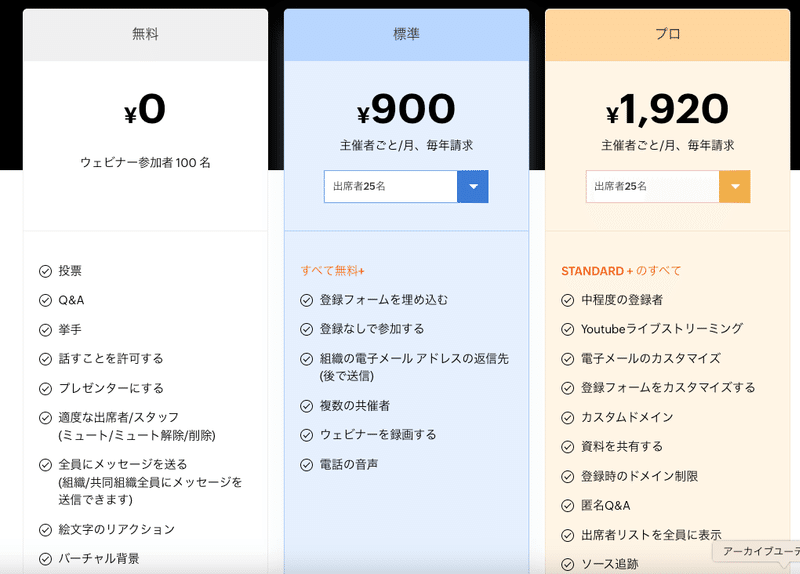Click ウェビナー参加者 100 名 text

pyautogui.click(x=145, y=163)
